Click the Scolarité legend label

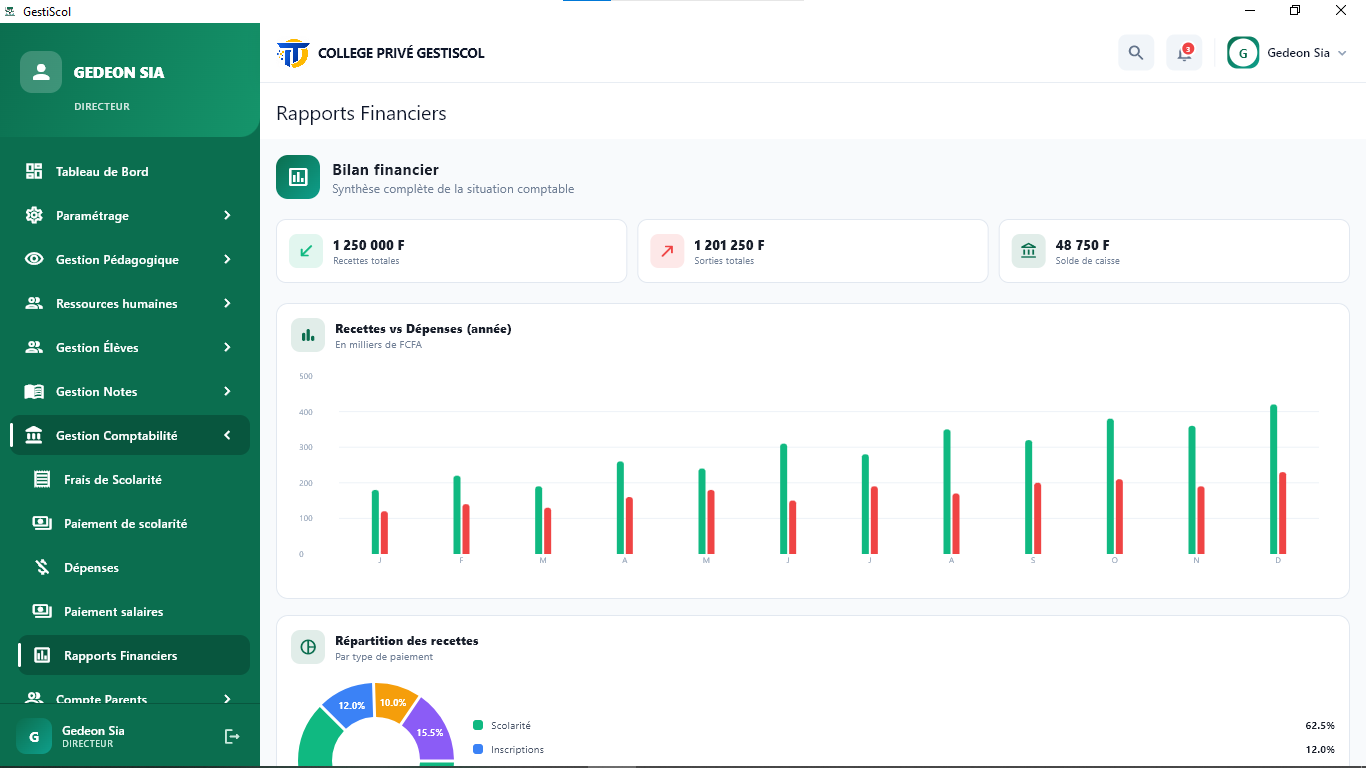(511, 725)
